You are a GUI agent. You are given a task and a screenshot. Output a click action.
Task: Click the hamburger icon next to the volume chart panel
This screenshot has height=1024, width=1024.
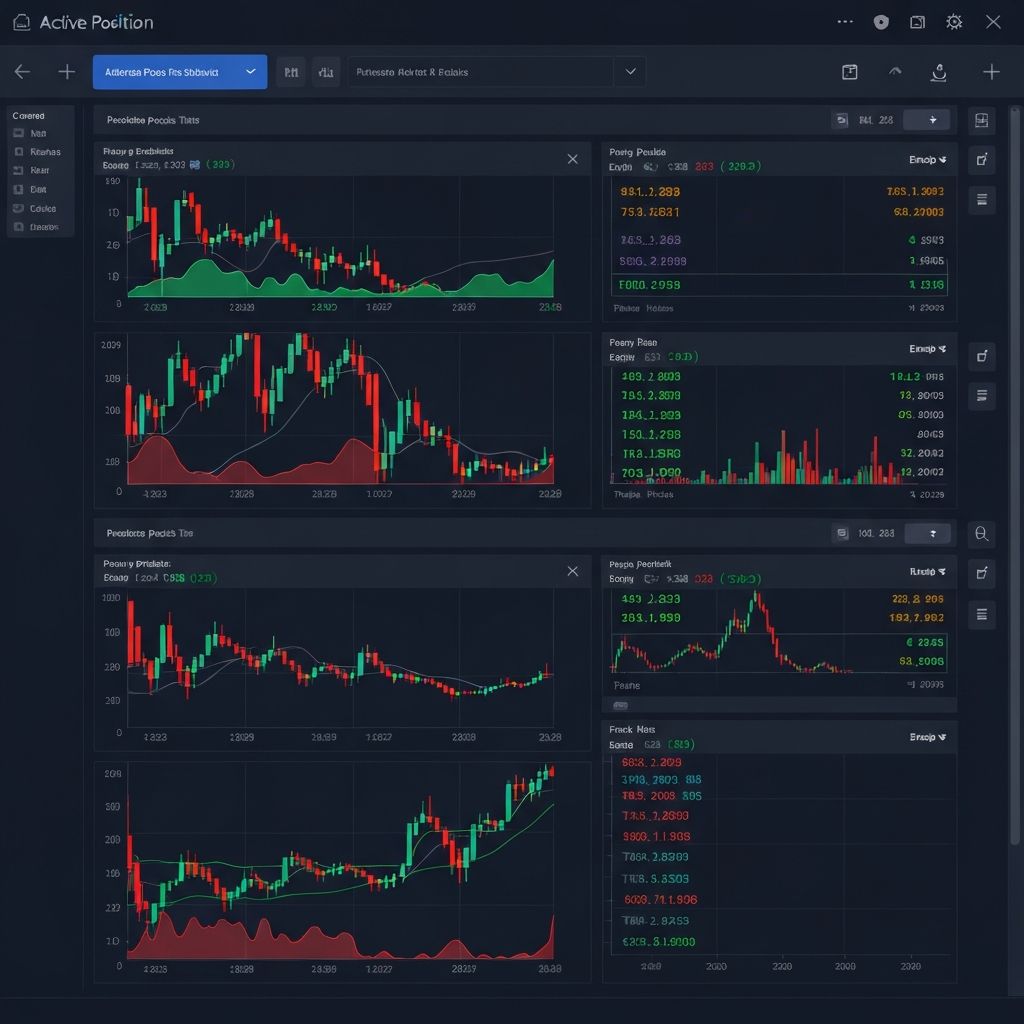click(981, 396)
